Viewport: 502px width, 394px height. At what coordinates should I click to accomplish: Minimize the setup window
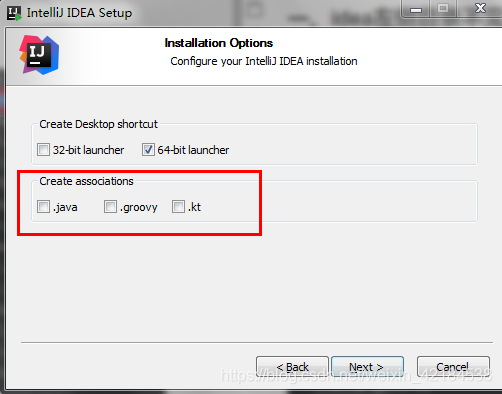pyautogui.click(x=416, y=9)
